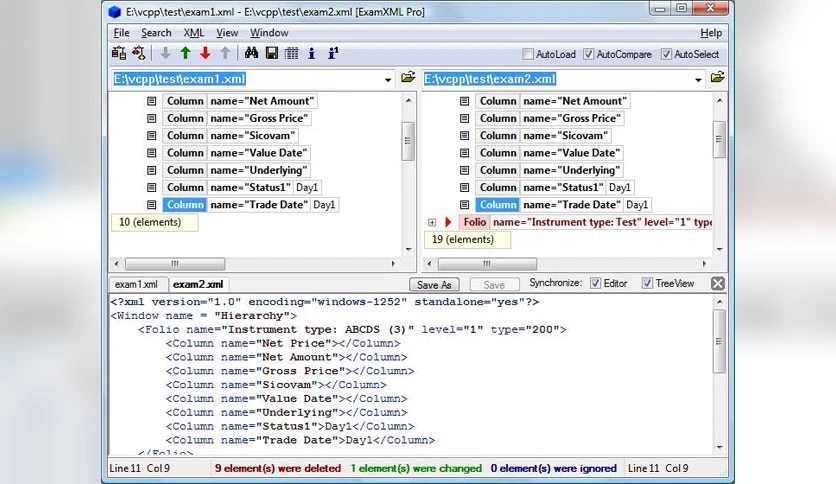Click '10 (elements)' label in left tree
This screenshot has height=484, width=836.
(x=154, y=222)
